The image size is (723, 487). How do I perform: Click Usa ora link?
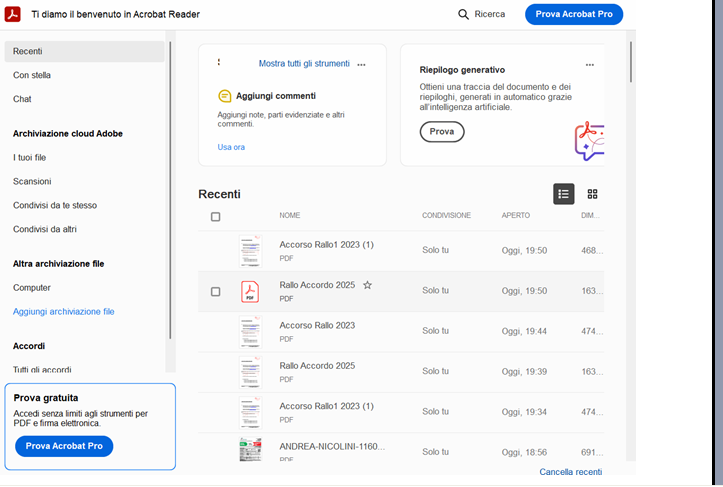231,147
